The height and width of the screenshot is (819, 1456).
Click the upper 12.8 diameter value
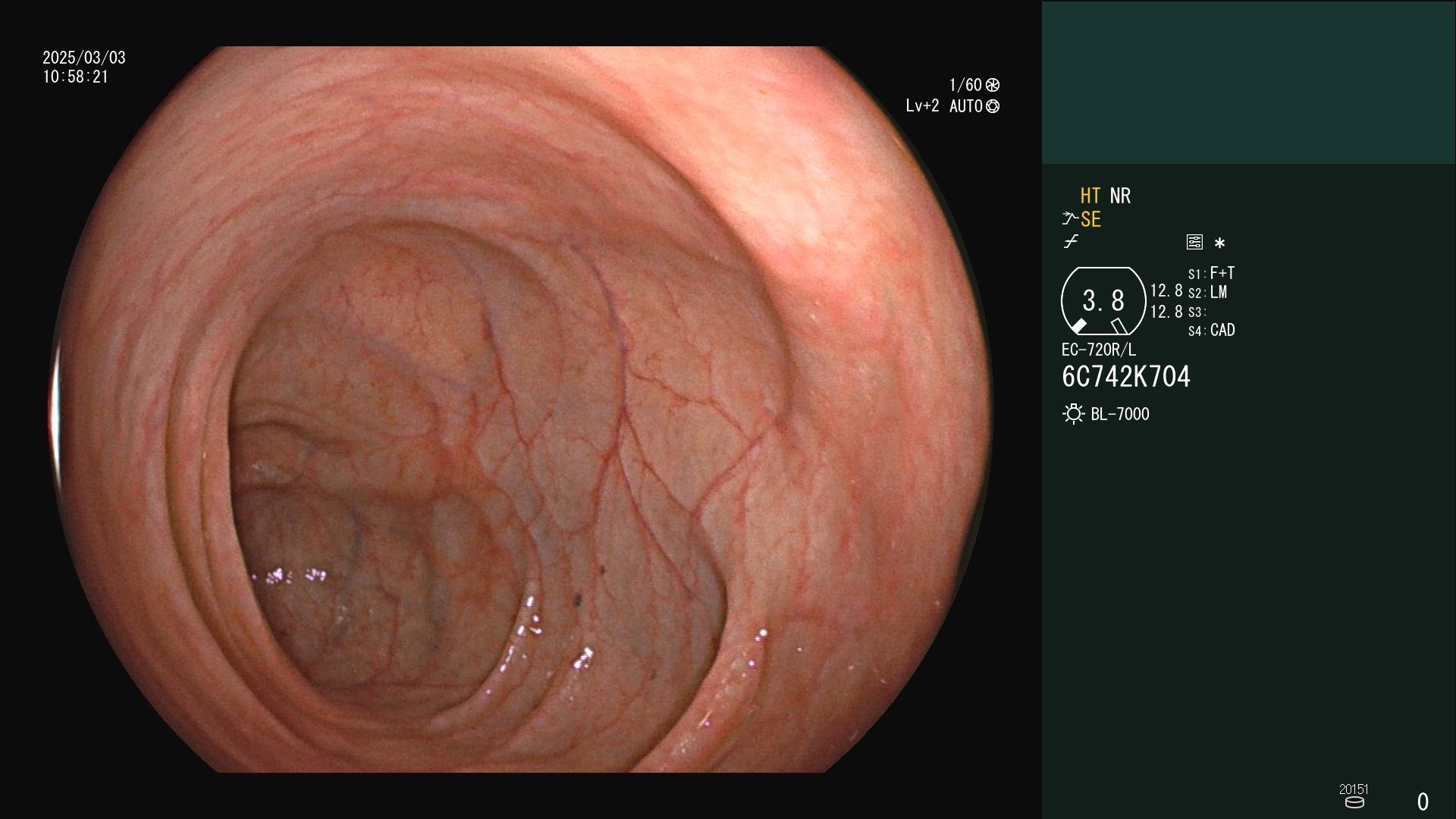(1166, 291)
